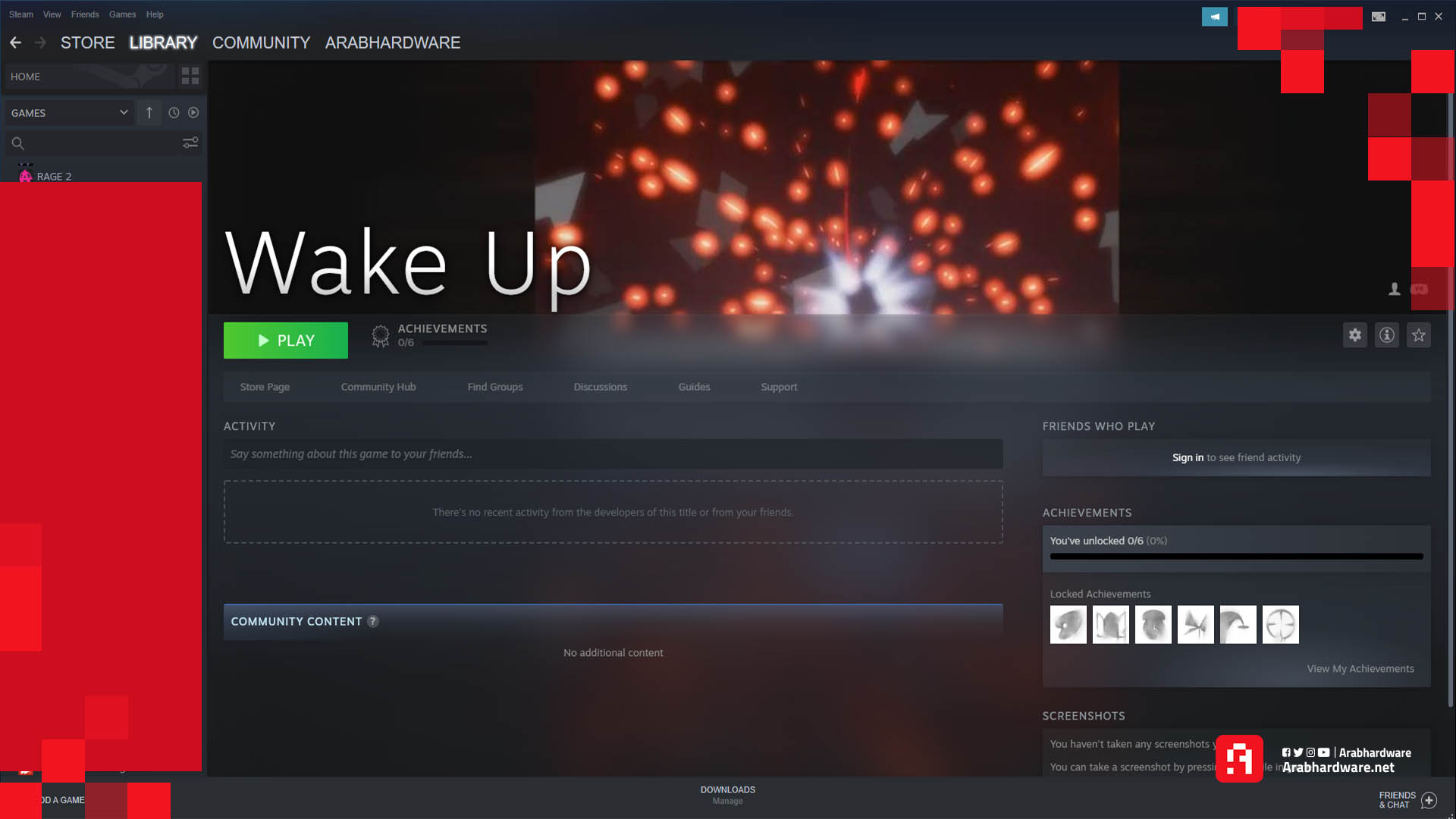Viewport: 1456px width, 819px height.
Task: Open the View menu
Action: tap(52, 14)
